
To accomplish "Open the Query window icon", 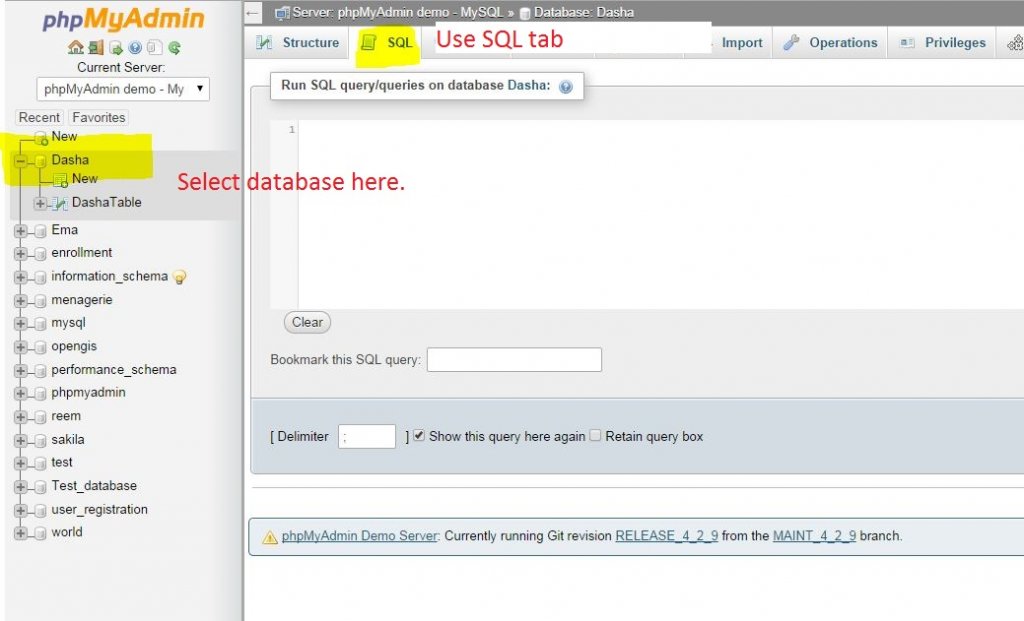I will pyautogui.click(x=116, y=47).
